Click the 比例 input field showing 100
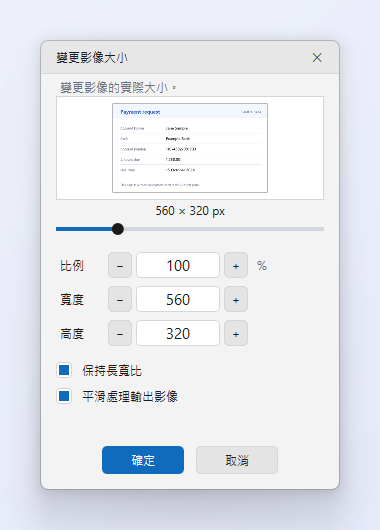This screenshot has width=380, height=530. [x=178, y=265]
